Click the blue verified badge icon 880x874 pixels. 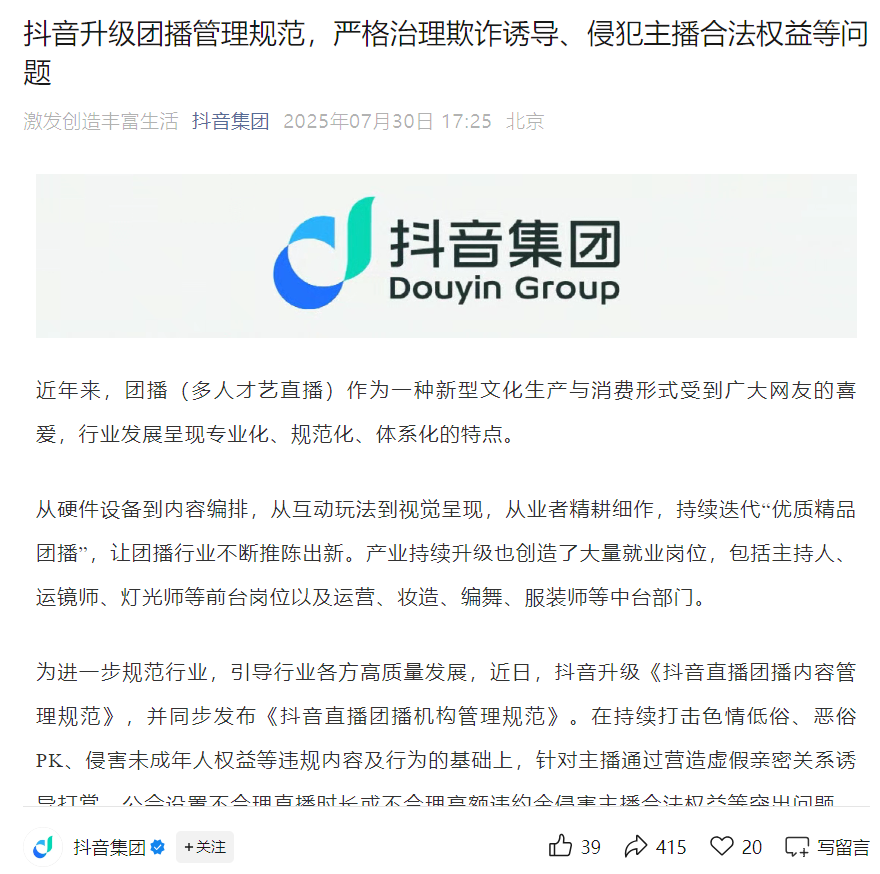click(158, 847)
